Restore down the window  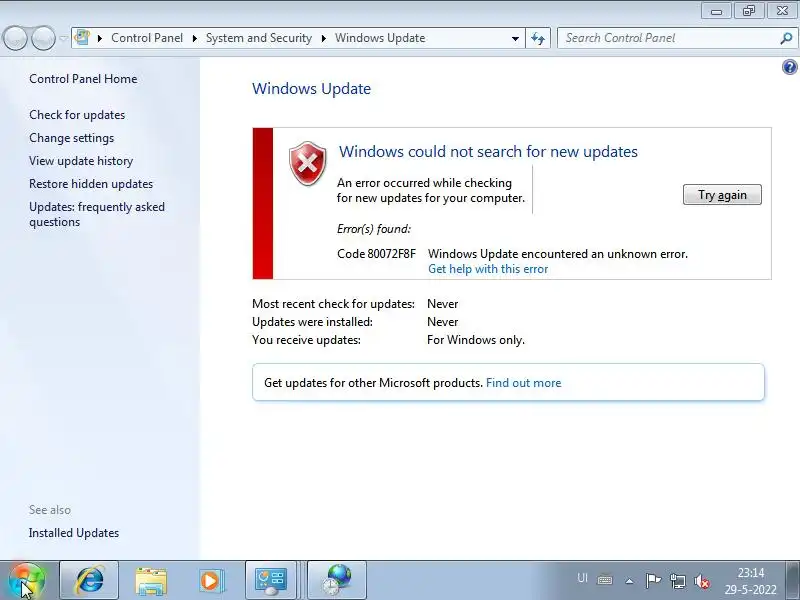point(748,11)
